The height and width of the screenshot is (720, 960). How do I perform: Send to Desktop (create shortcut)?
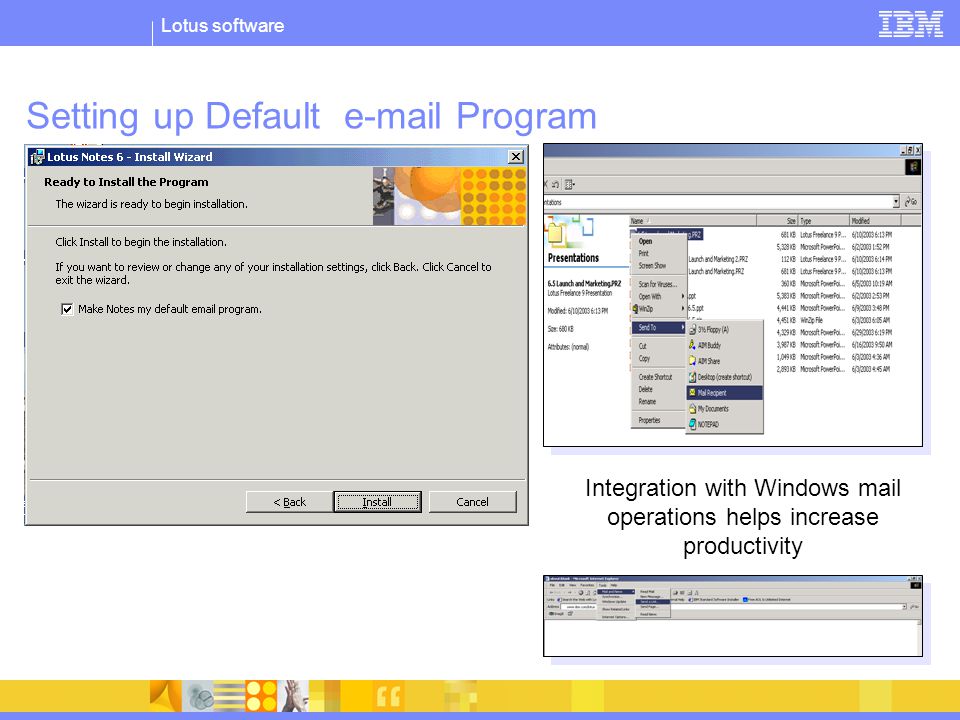tap(725, 377)
